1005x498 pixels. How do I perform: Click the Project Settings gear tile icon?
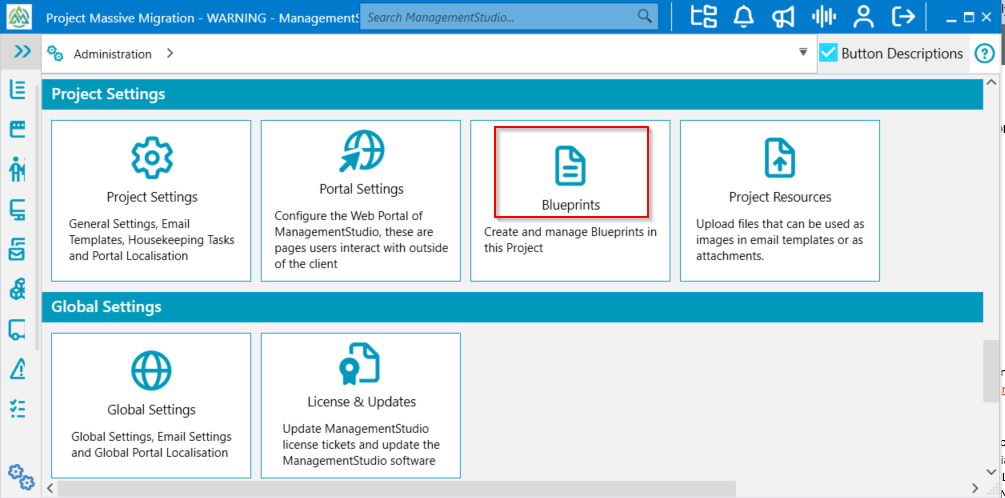(151, 158)
